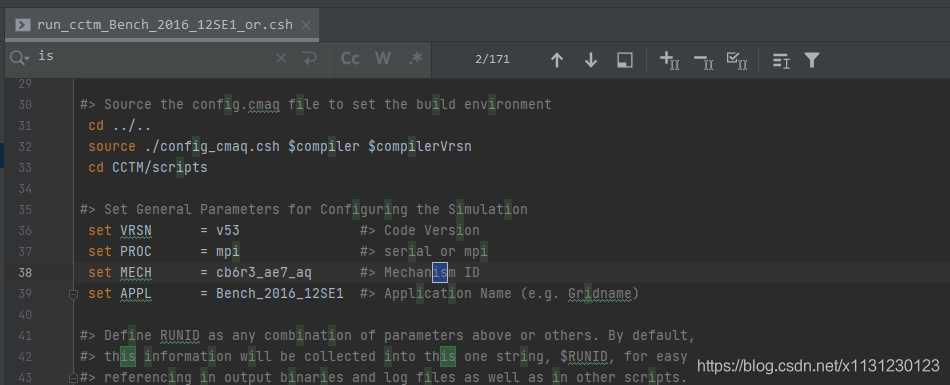Screen dimensions: 950x385
Task: Toggle Match Case (Cc) option
Action: click(x=350, y=58)
